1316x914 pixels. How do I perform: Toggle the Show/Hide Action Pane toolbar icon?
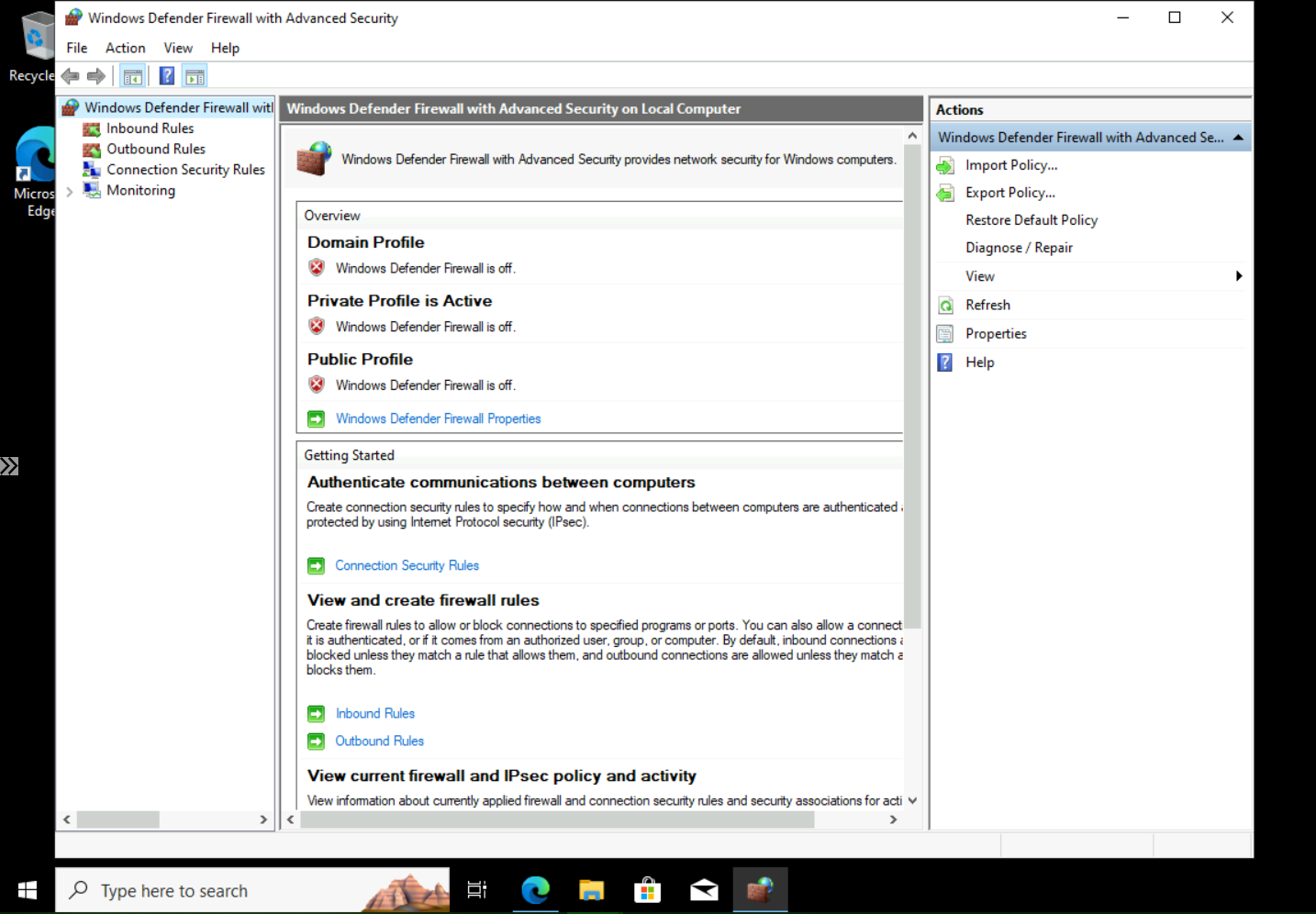tap(195, 76)
